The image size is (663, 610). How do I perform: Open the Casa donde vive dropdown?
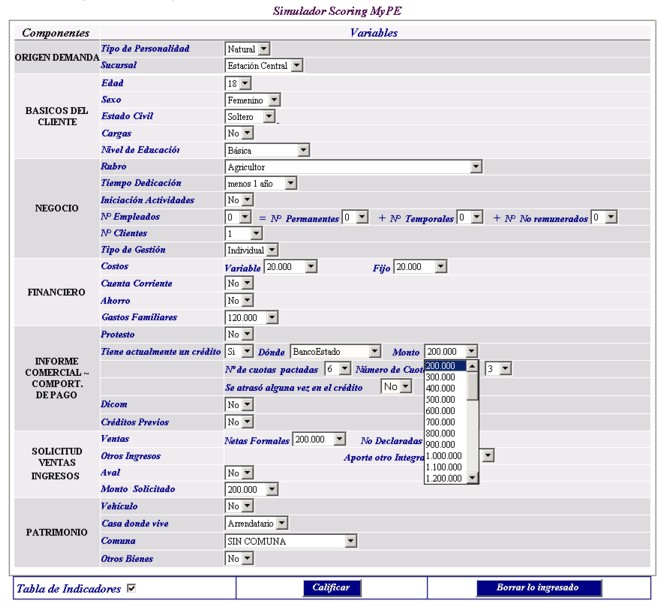click(256, 523)
